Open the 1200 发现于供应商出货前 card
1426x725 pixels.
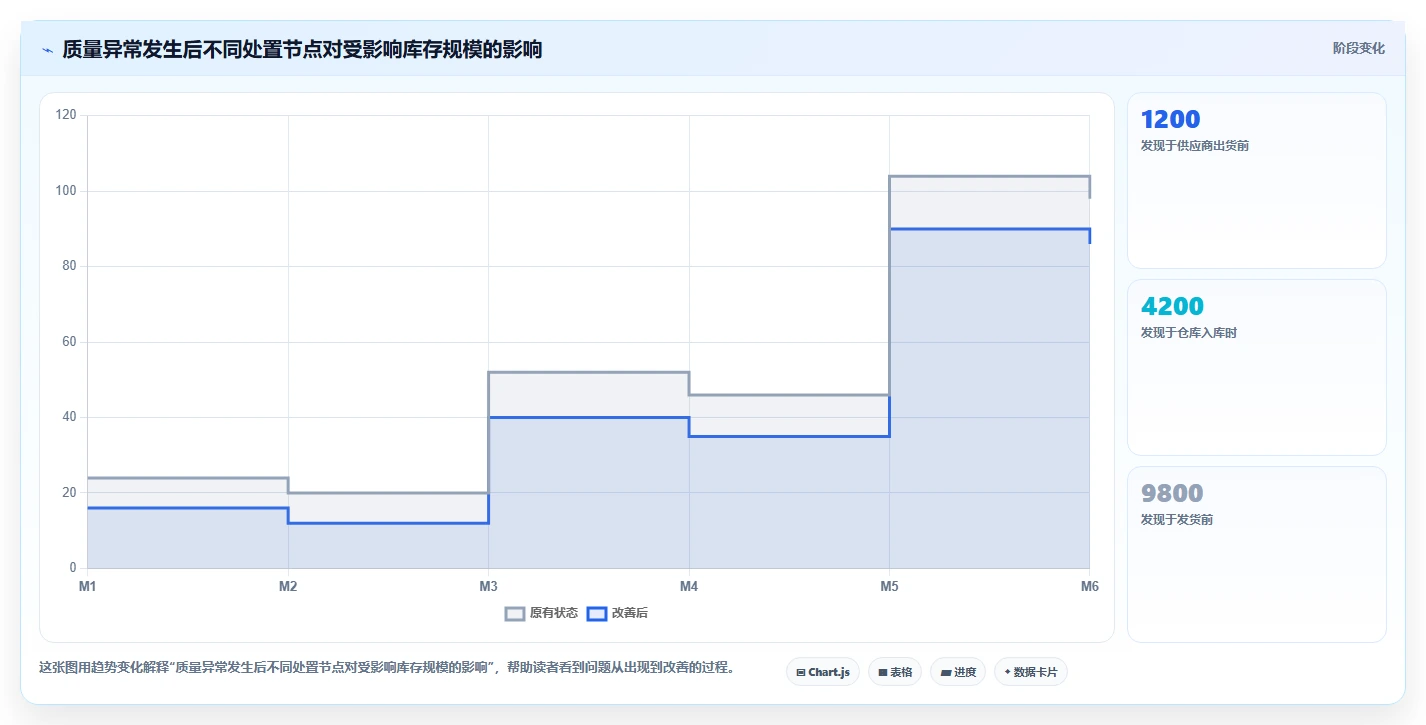point(1257,181)
